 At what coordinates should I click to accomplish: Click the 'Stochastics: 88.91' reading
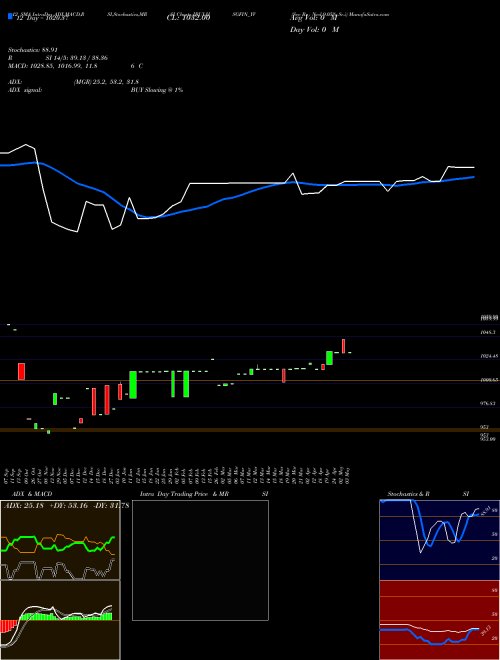pyautogui.click(x=33, y=50)
